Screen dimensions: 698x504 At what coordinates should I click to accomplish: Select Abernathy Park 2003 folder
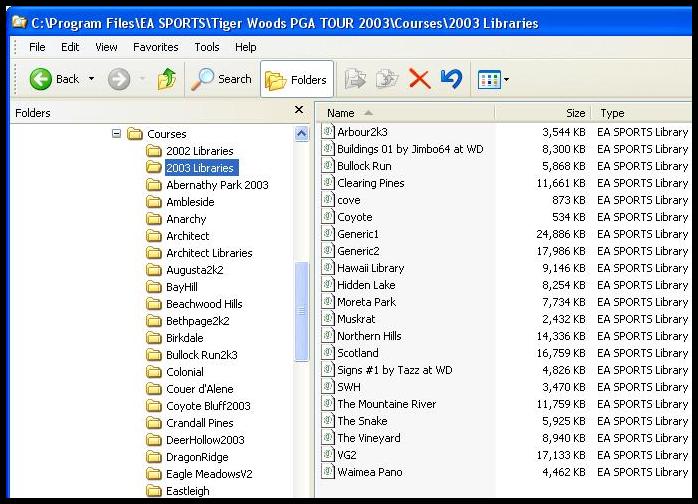[217, 185]
